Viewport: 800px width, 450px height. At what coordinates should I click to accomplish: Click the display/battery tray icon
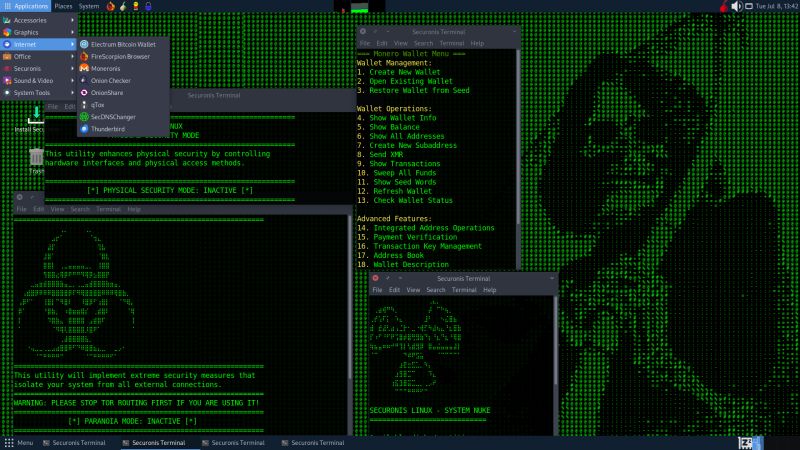749,6
